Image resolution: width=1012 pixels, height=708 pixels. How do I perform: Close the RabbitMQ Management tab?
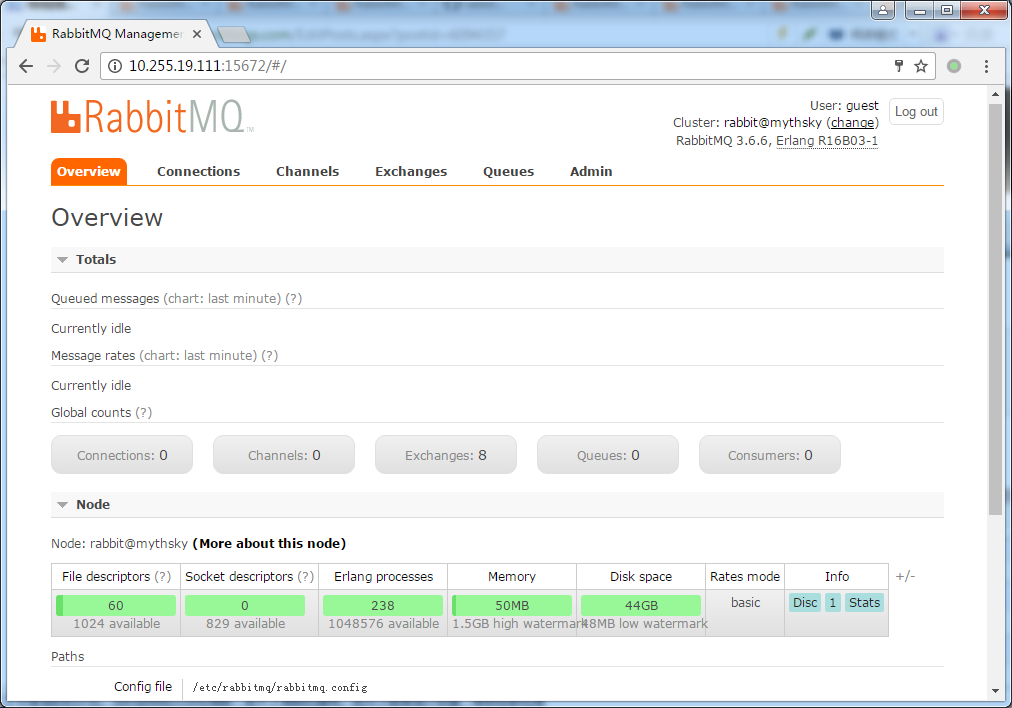click(x=197, y=34)
